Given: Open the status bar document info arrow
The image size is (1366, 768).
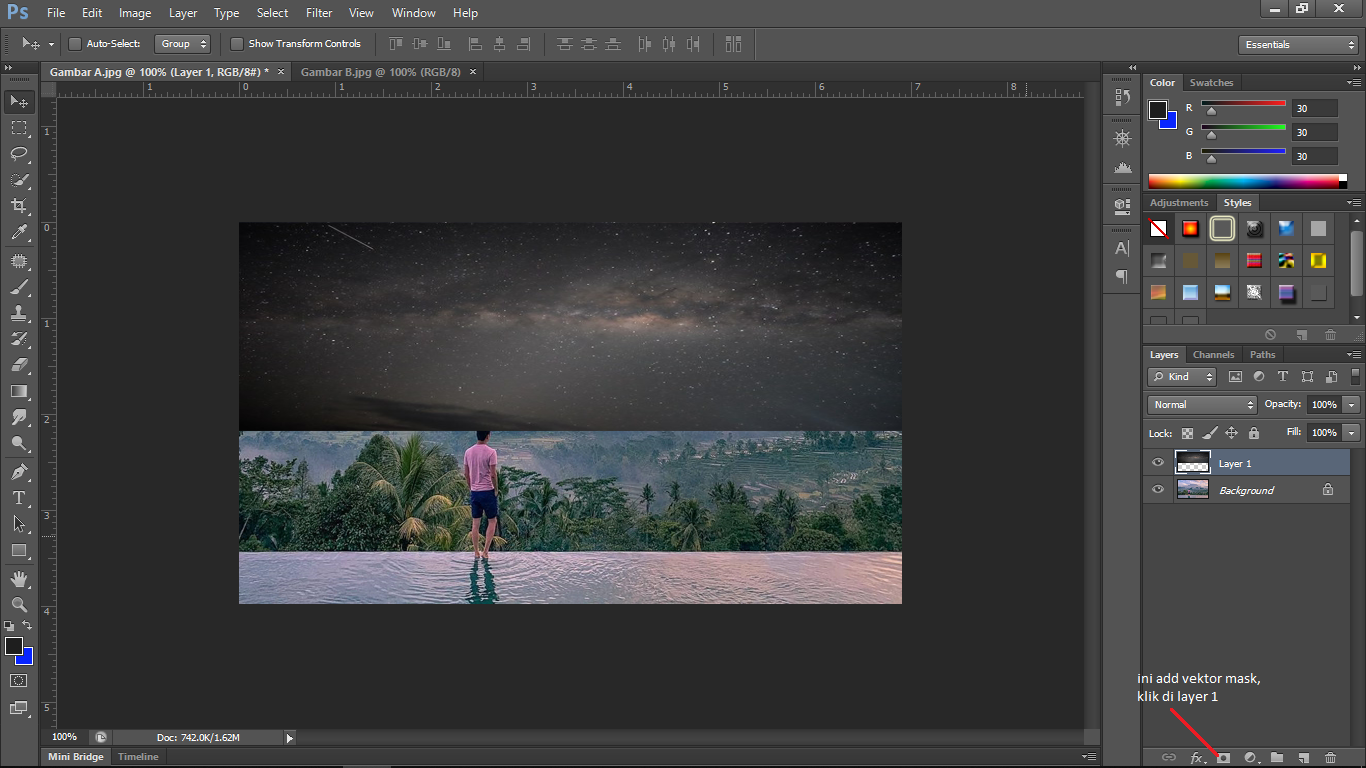Looking at the screenshot, I should point(290,738).
